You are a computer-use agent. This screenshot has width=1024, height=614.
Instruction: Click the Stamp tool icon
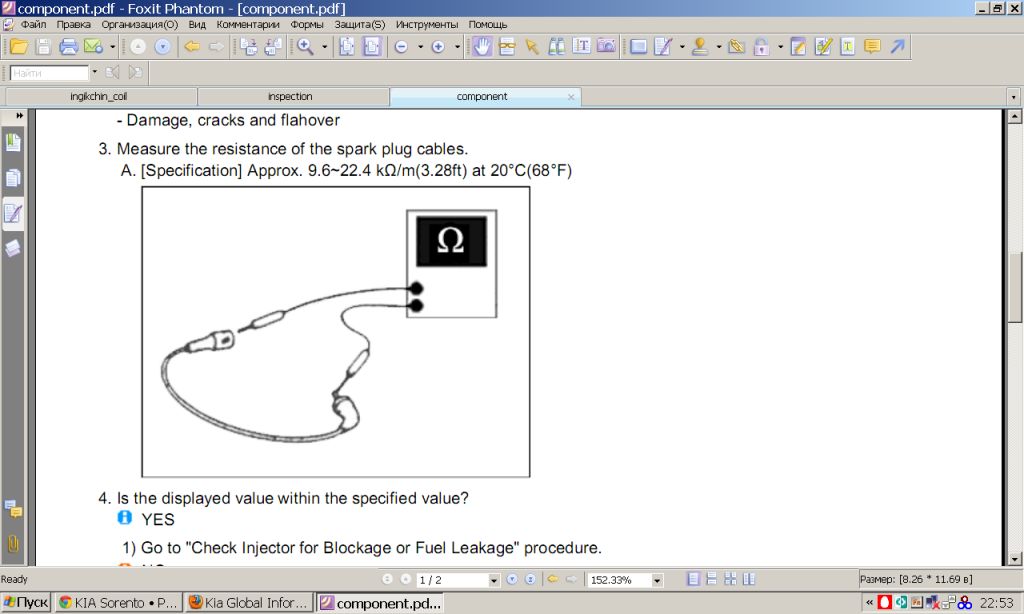point(700,46)
